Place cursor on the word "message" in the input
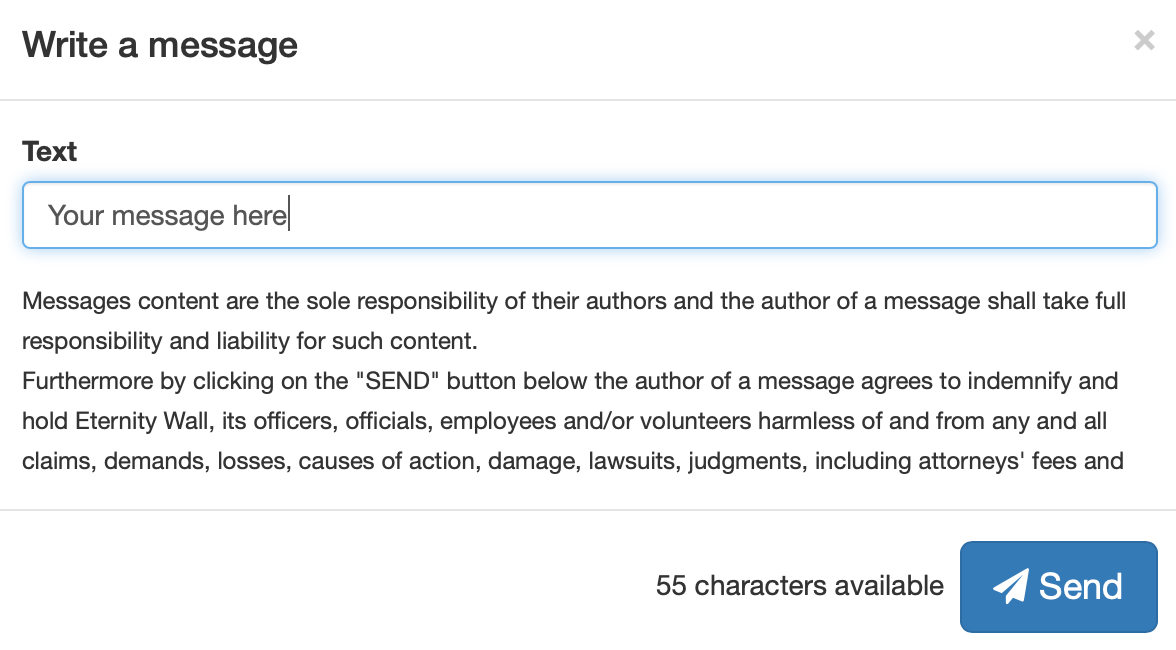 tap(168, 216)
